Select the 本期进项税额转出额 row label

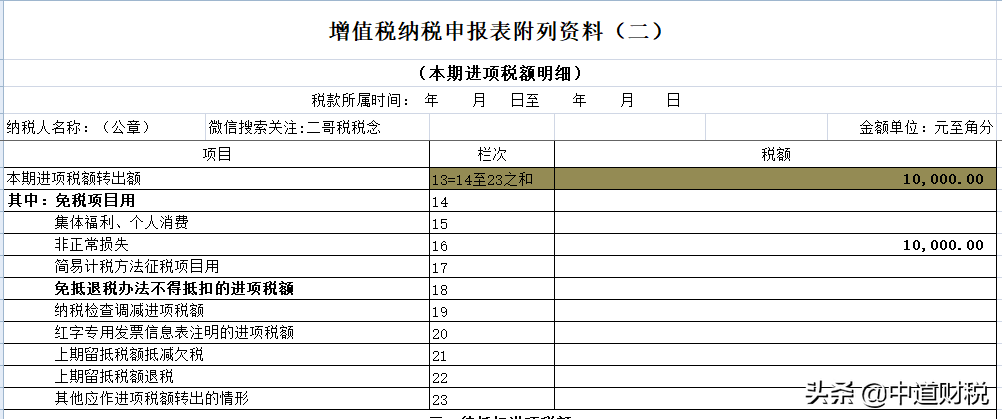point(74,178)
